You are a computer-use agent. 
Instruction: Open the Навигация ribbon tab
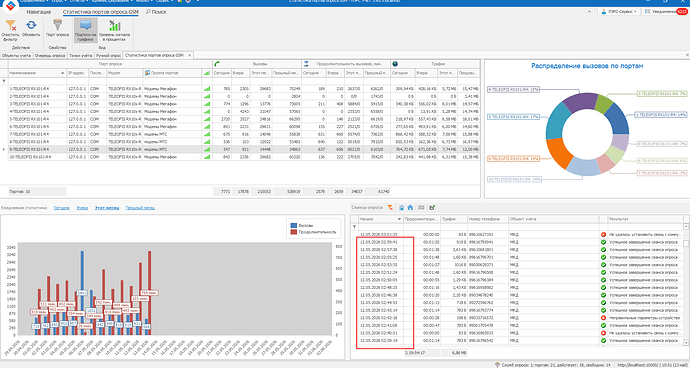tap(39, 12)
